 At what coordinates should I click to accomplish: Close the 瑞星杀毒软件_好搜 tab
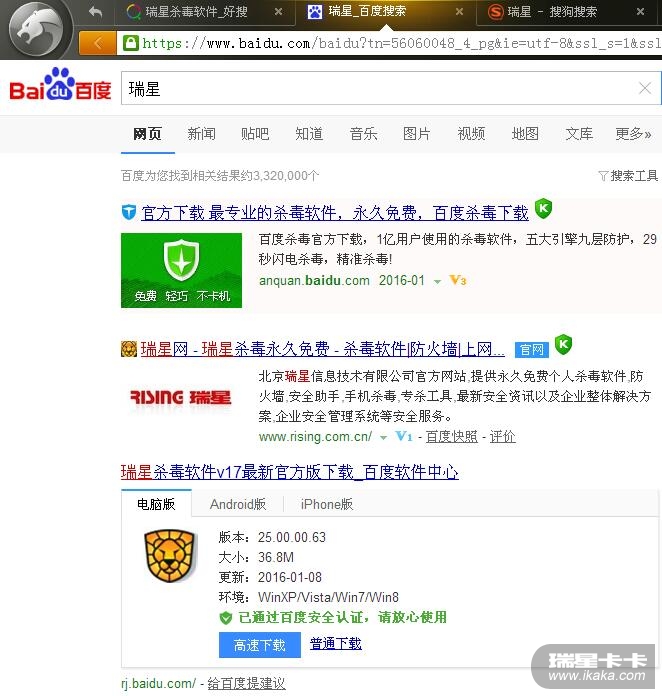pyautogui.click(x=278, y=12)
